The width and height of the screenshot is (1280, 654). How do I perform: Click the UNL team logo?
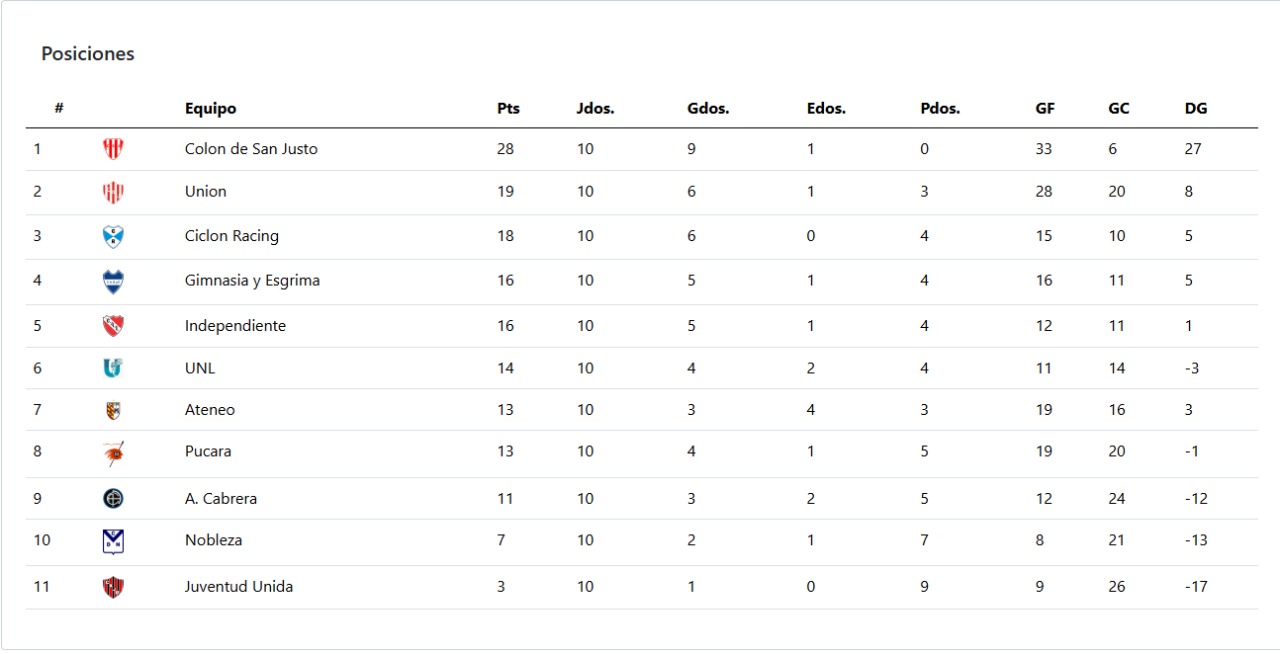click(113, 368)
